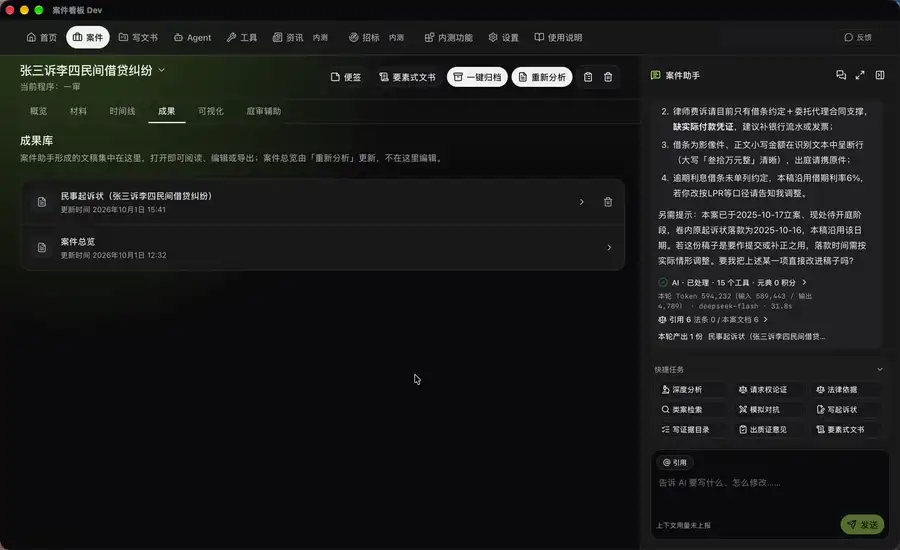The height and width of the screenshot is (550, 900).
Task: Click the clipboard icon next to 重新分析
Action: pos(588,77)
